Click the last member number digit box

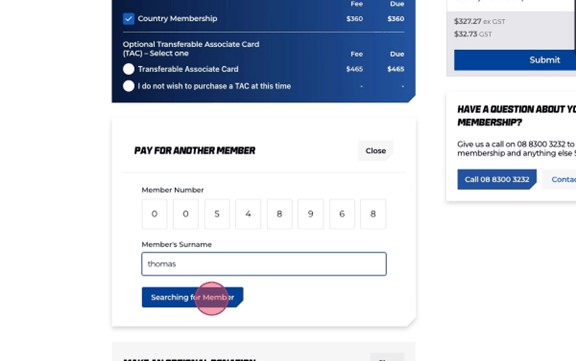click(x=373, y=214)
